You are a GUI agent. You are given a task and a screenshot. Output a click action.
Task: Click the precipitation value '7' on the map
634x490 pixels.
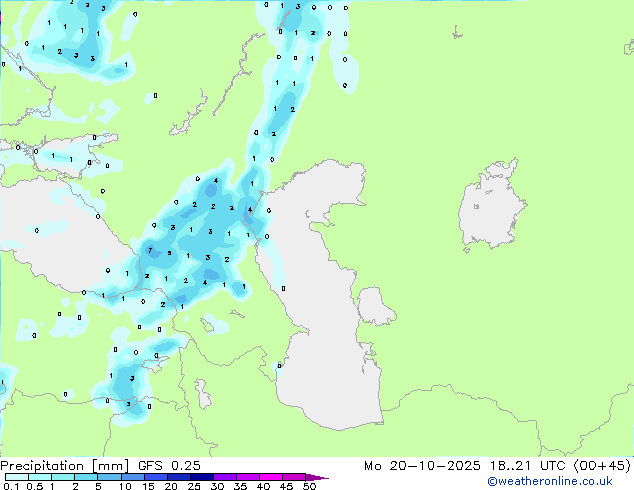tap(150, 250)
